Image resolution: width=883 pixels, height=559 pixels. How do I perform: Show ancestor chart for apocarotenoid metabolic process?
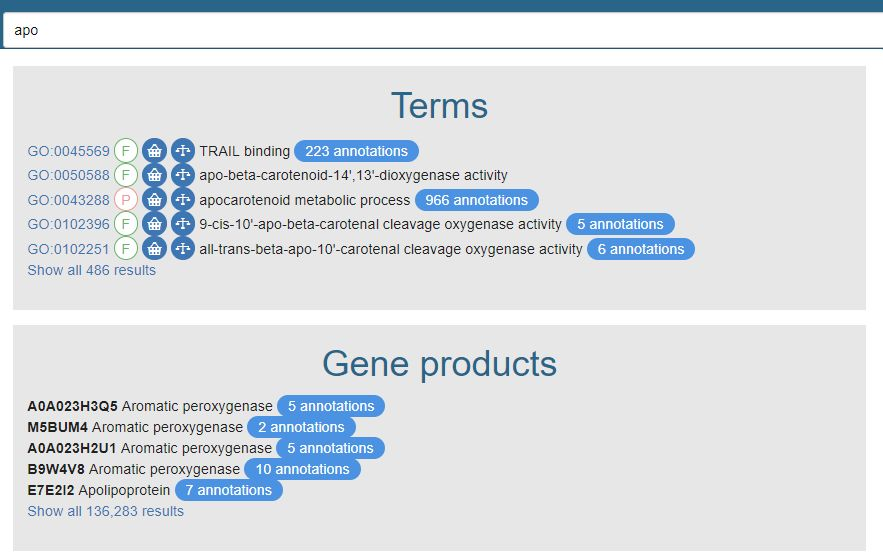point(182,200)
